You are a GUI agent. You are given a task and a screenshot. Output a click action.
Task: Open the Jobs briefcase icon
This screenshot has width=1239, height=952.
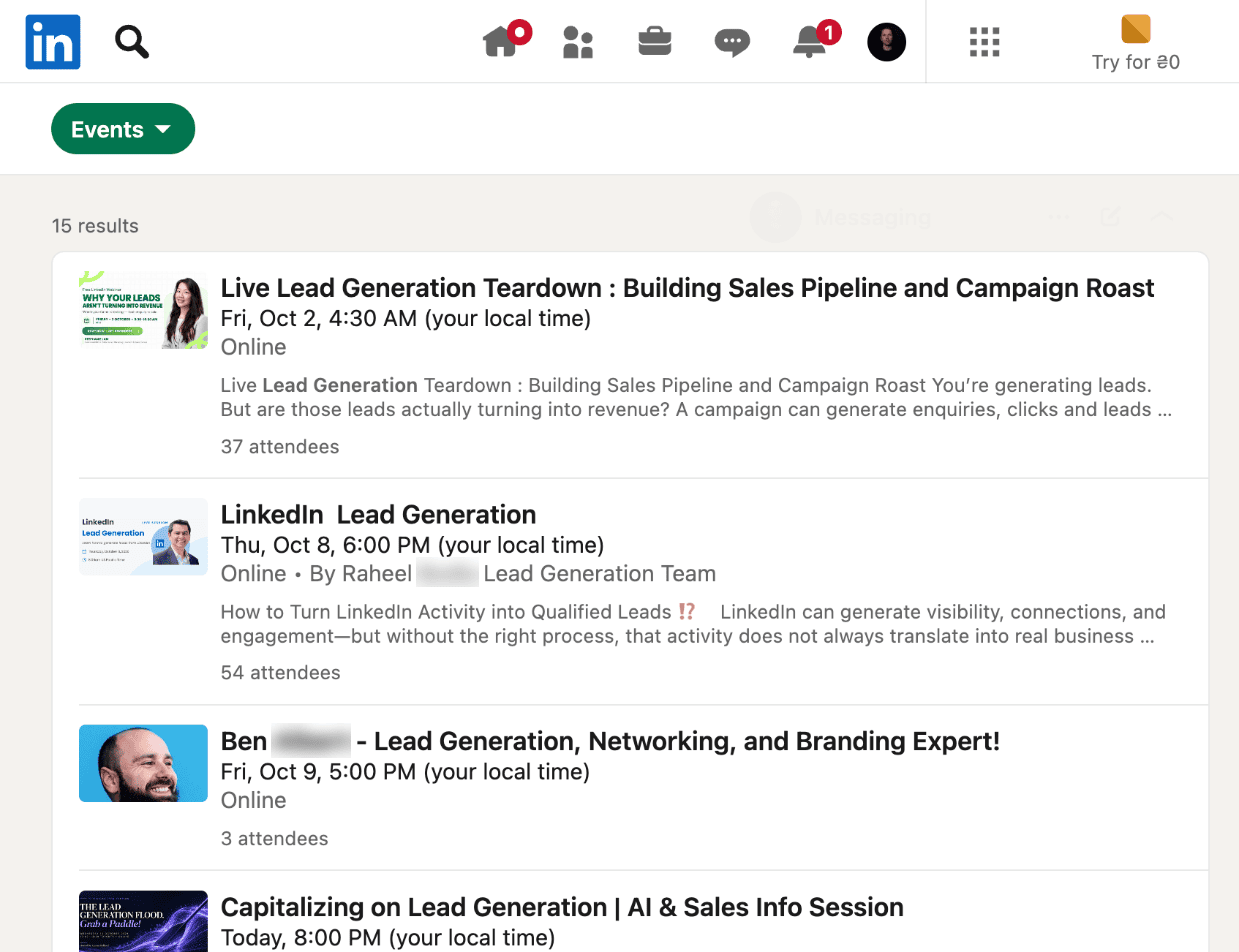[x=655, y=42]
